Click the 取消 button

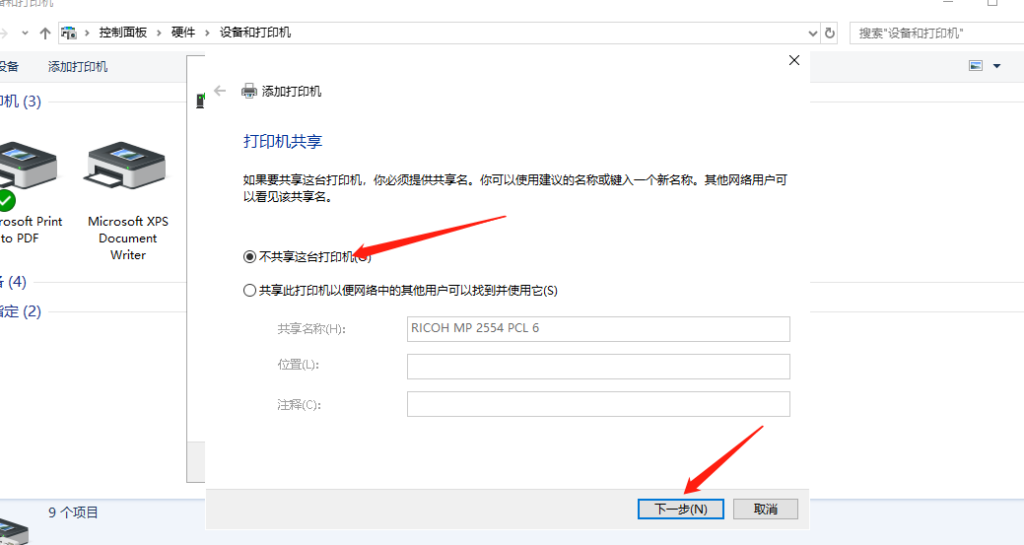(x=765, y=509)
